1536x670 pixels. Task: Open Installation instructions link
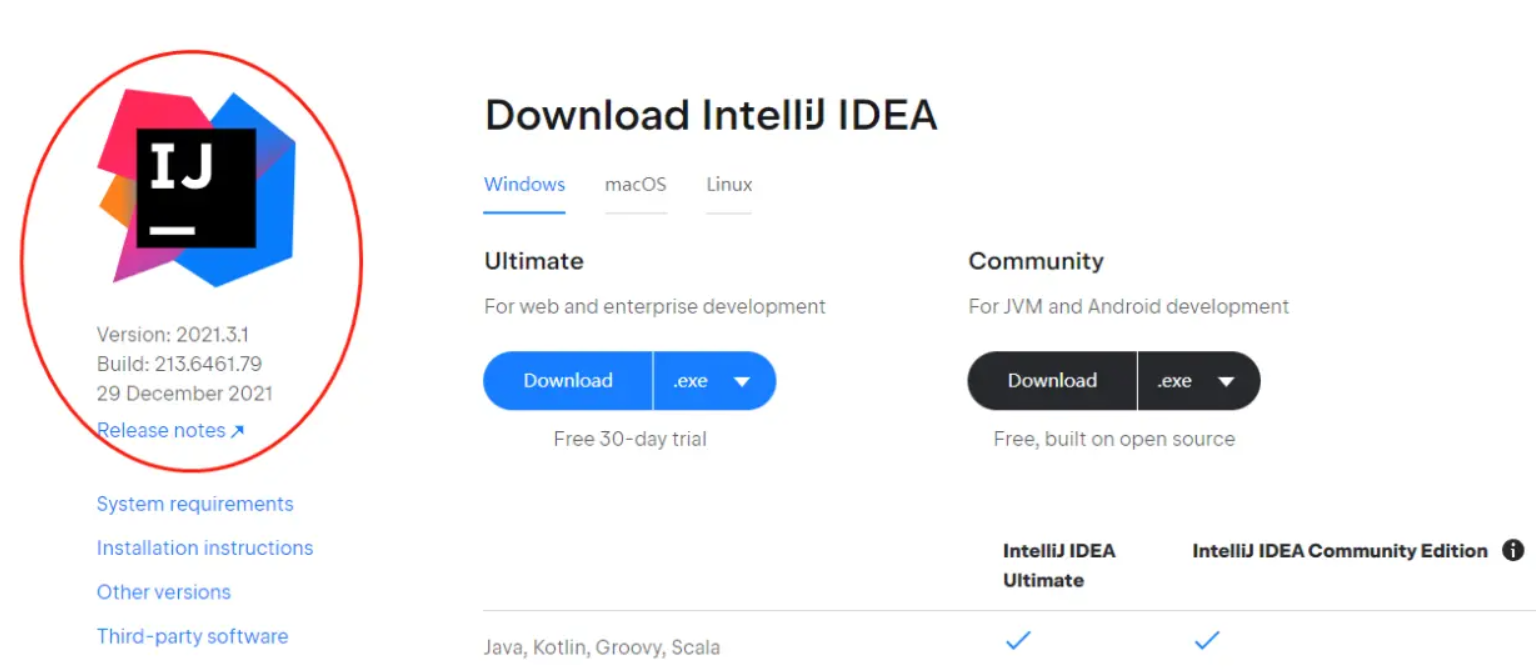tap(205, 548)
